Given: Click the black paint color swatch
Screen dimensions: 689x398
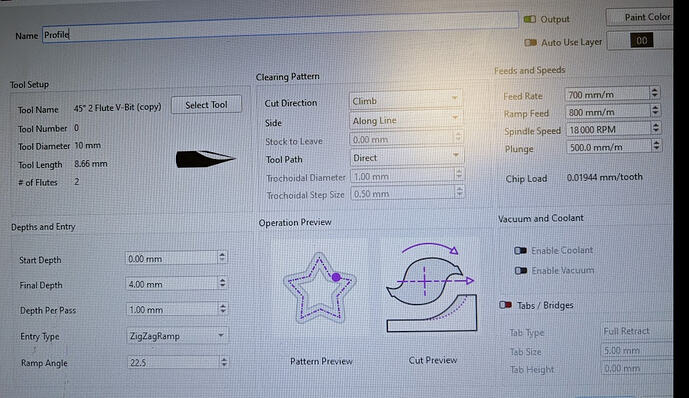Looking at the screenshot, I should [x=641, y=40].
